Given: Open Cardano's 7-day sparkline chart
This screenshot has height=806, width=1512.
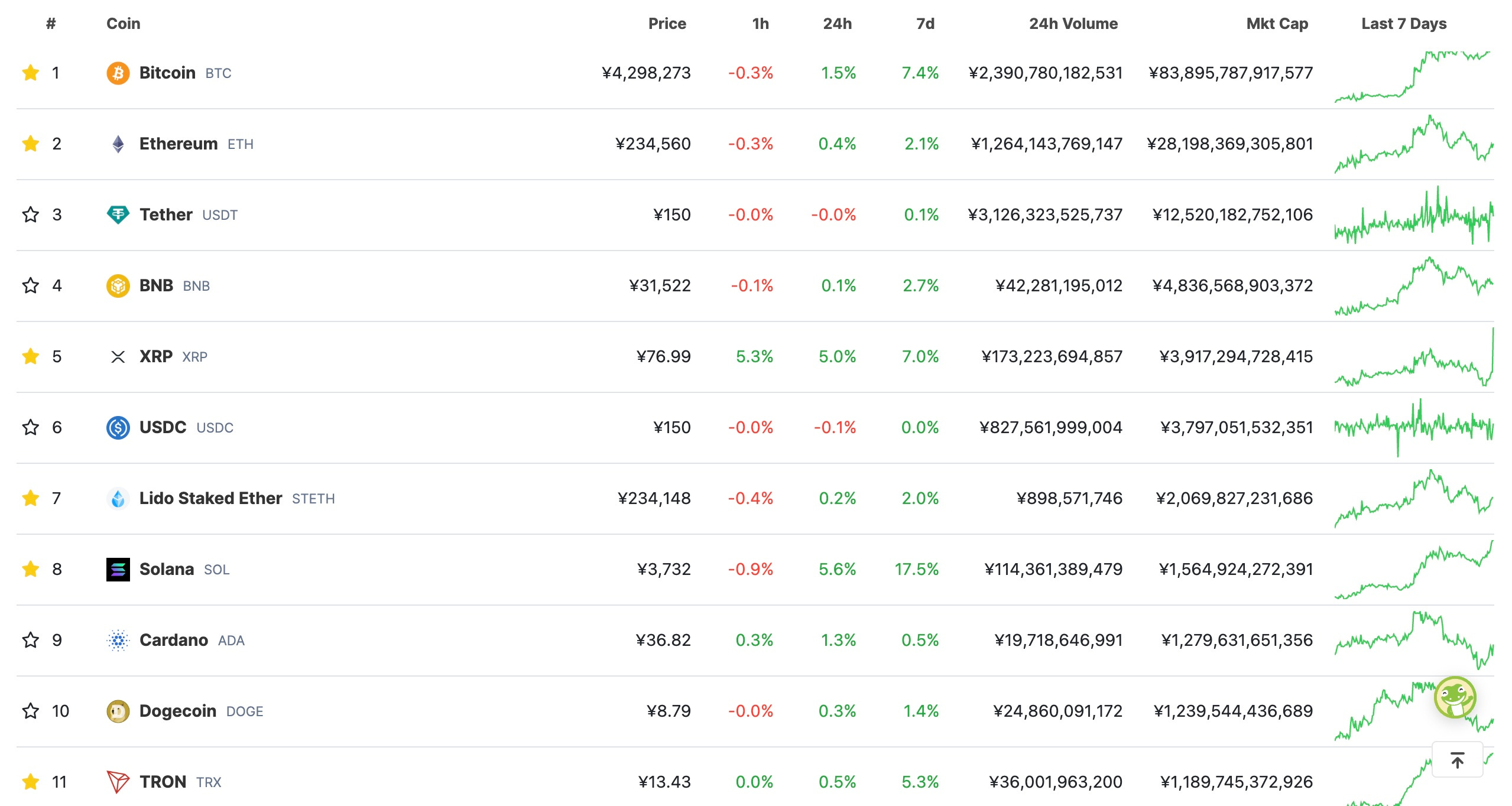Looking at the screenshot, I should pos(1414,641).
